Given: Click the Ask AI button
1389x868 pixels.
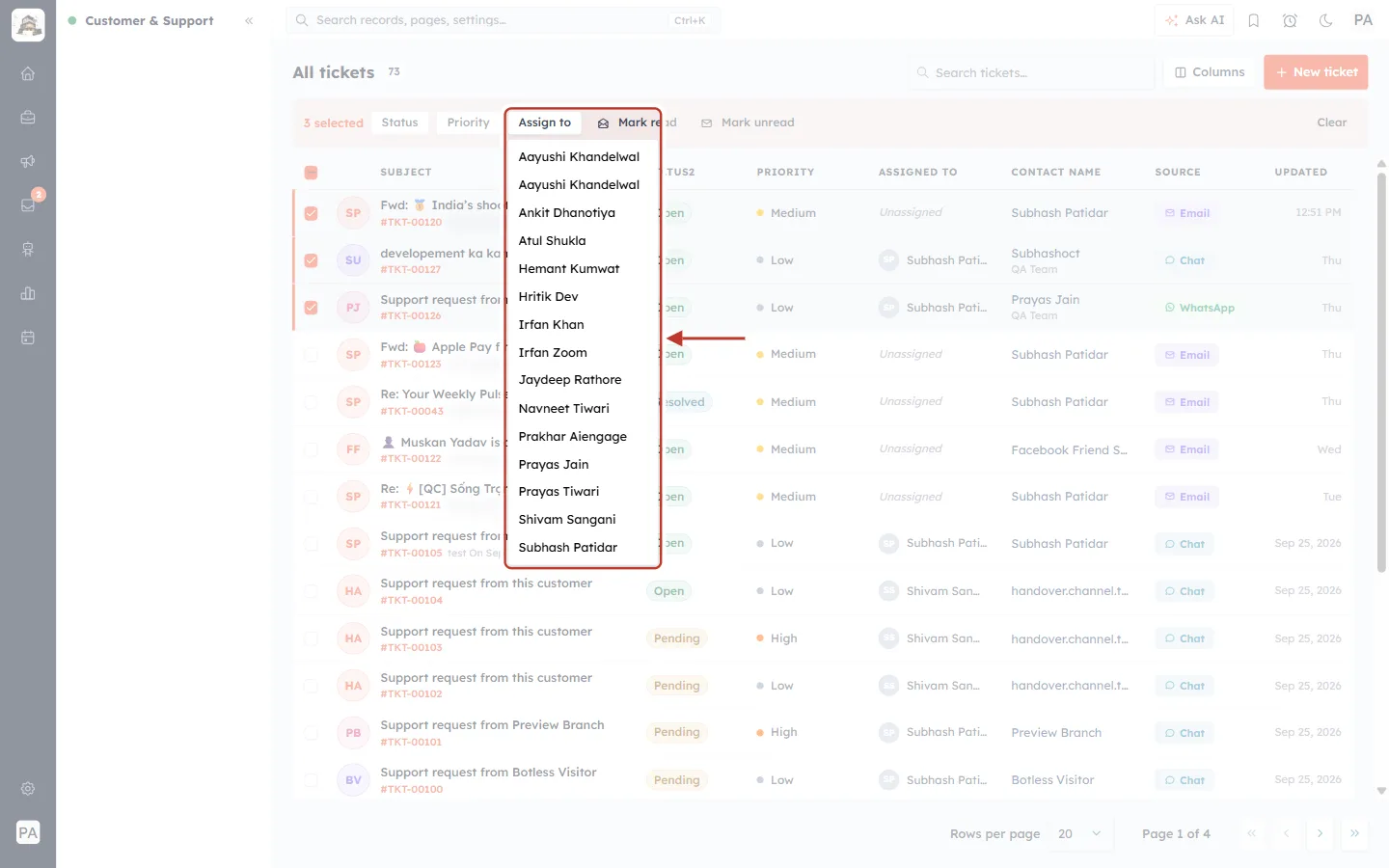Looking at the screenshot, I should pyautogui.click(x=1194, y=20).
